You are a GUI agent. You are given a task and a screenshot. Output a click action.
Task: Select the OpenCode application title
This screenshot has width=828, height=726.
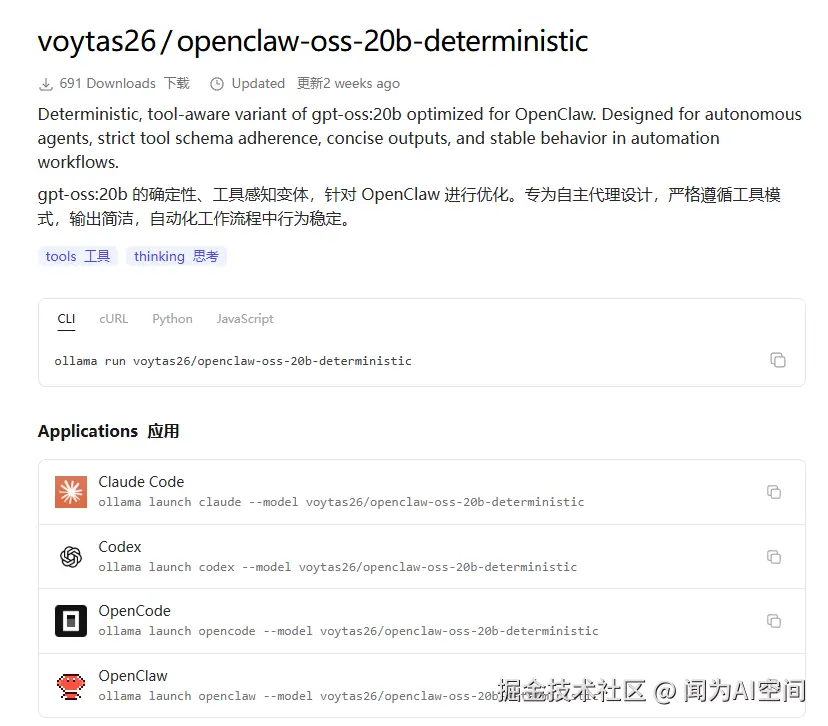pyautogui.click(x=134, y=611)
